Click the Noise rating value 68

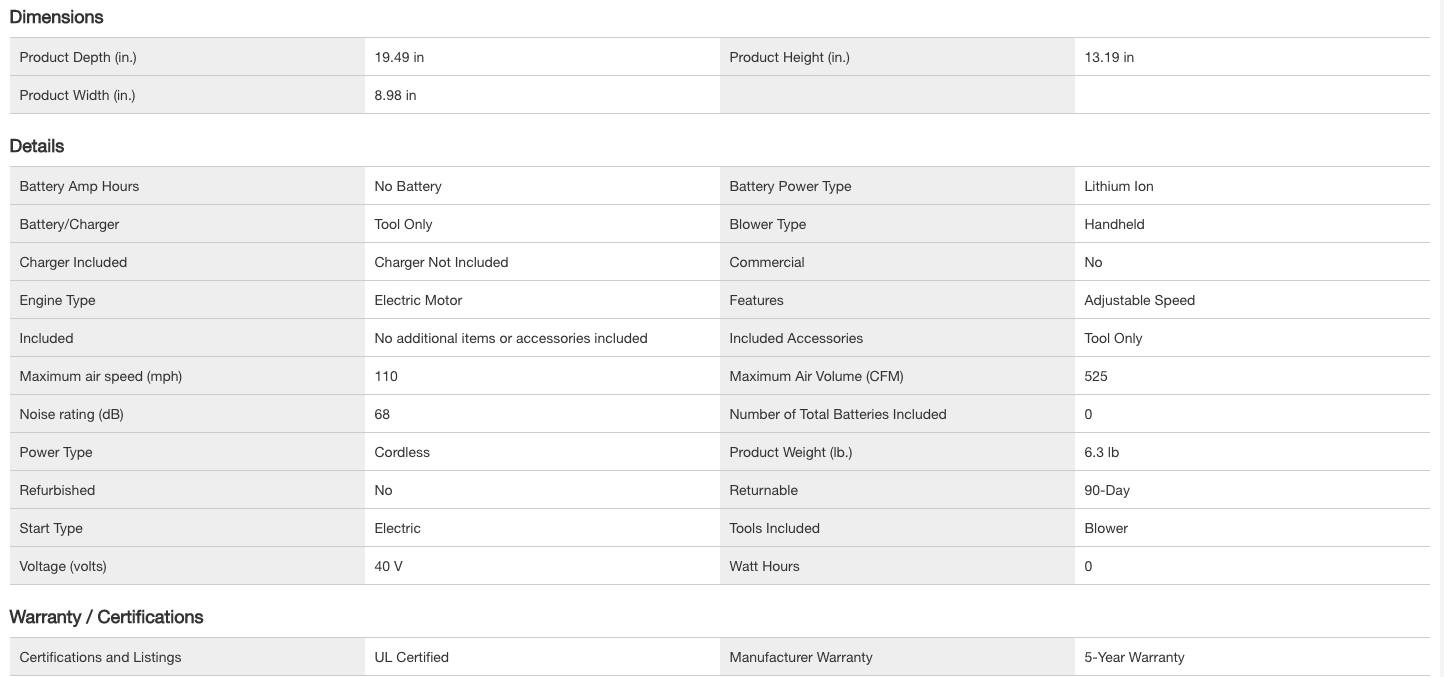point(382,414)
